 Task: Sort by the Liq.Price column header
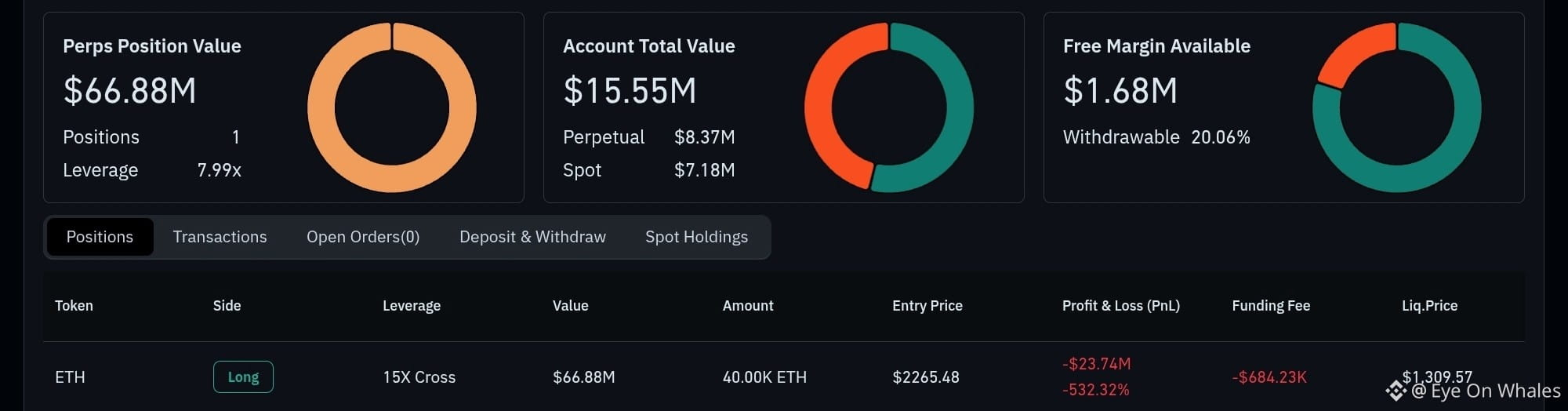coord(1430,306)
